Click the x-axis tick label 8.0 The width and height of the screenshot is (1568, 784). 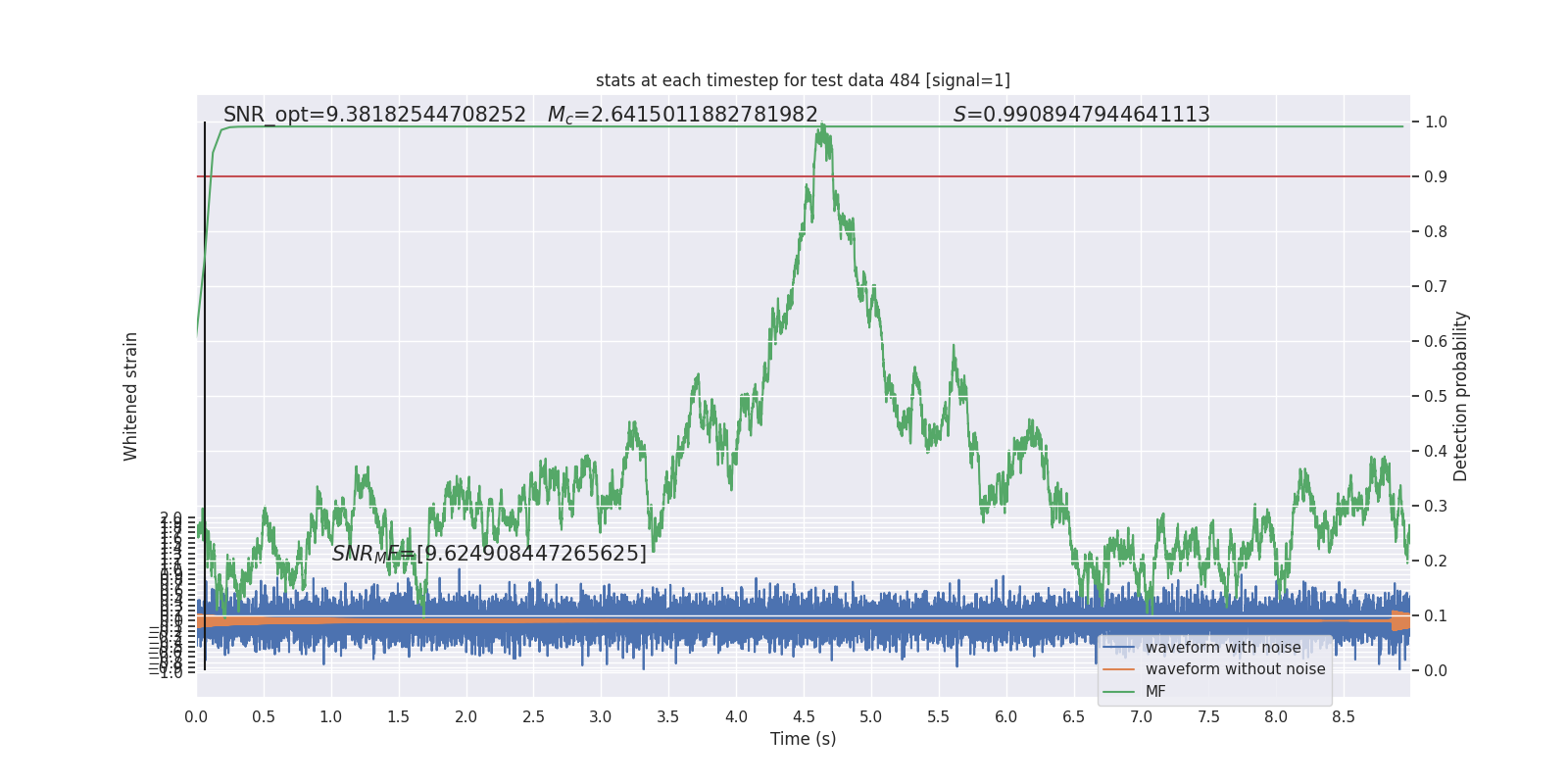(1276, 717)
